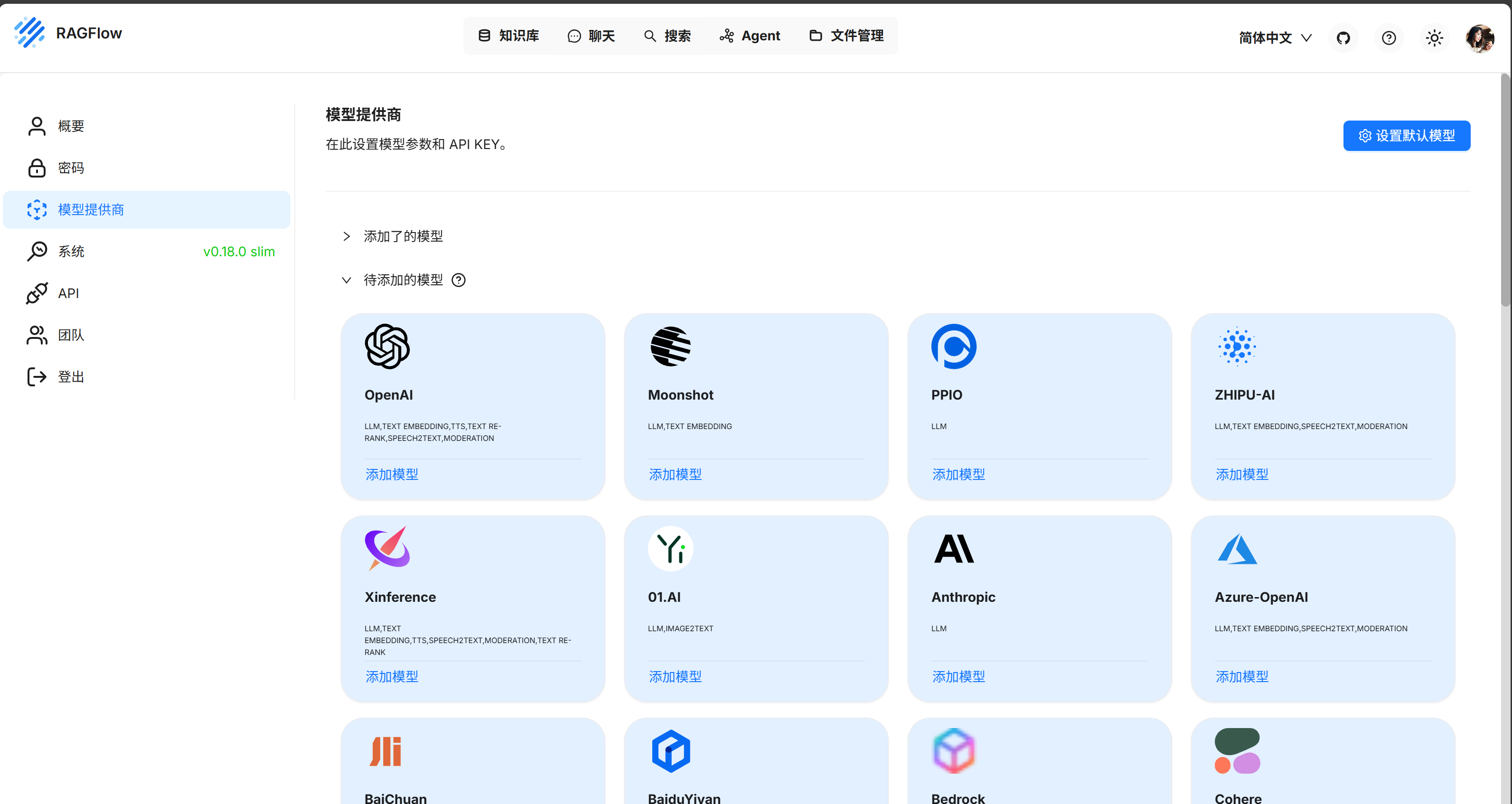Screen dimensions: 1512x804
Task: Click the BaiduYiyan logo icon
Action: point(670,750)
